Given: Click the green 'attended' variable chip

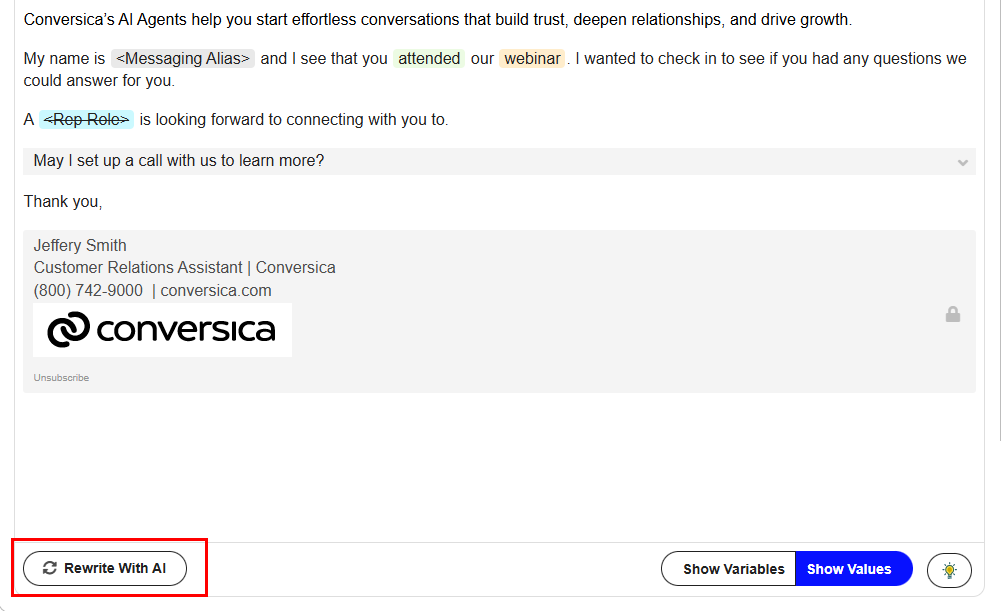Looking at the screenshot, I should tap(429, 59).
